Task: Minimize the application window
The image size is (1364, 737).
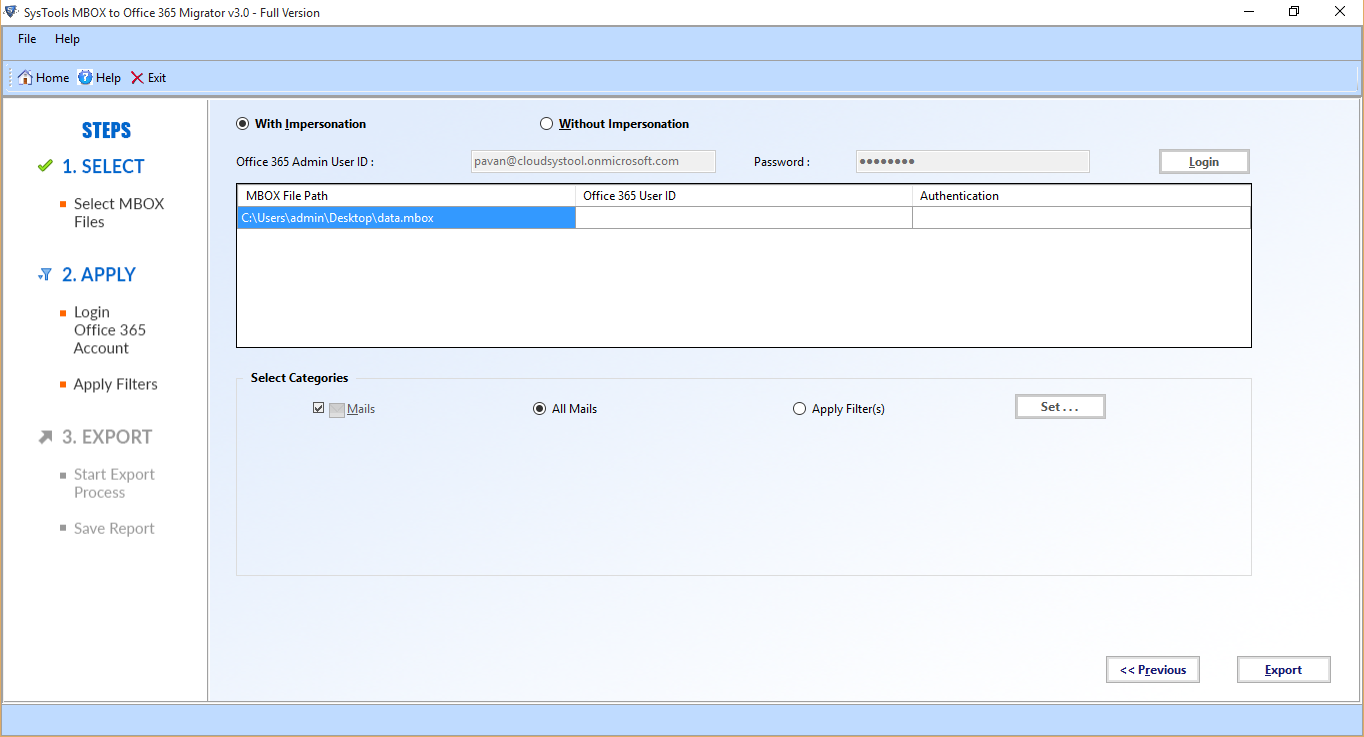Action: point(1248,12)
